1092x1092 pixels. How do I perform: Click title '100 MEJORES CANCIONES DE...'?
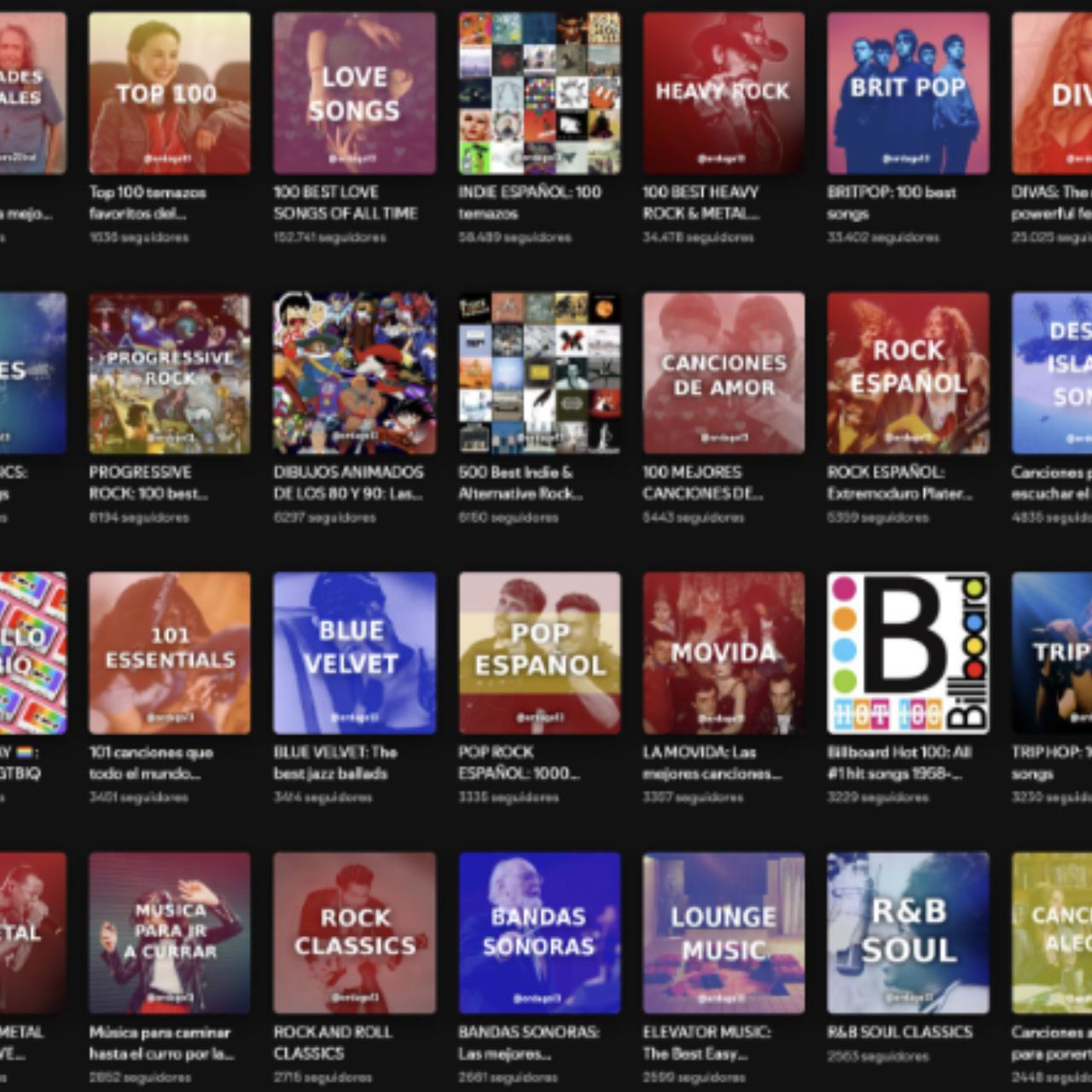[x=703, y=483]
